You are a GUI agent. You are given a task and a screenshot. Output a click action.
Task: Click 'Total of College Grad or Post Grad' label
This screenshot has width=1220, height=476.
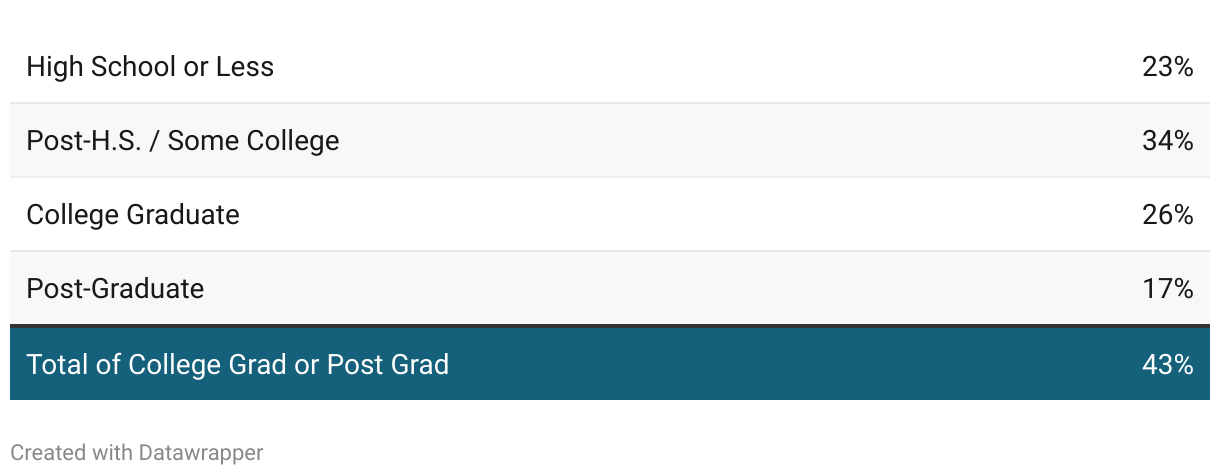238,364
